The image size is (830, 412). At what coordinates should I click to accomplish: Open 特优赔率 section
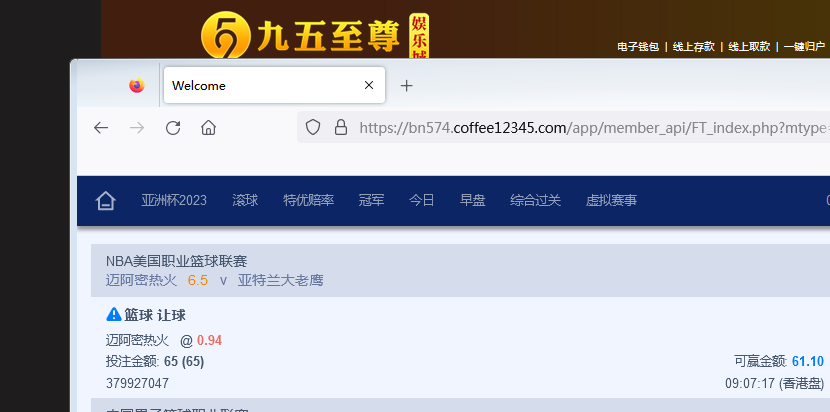(308, 201)
